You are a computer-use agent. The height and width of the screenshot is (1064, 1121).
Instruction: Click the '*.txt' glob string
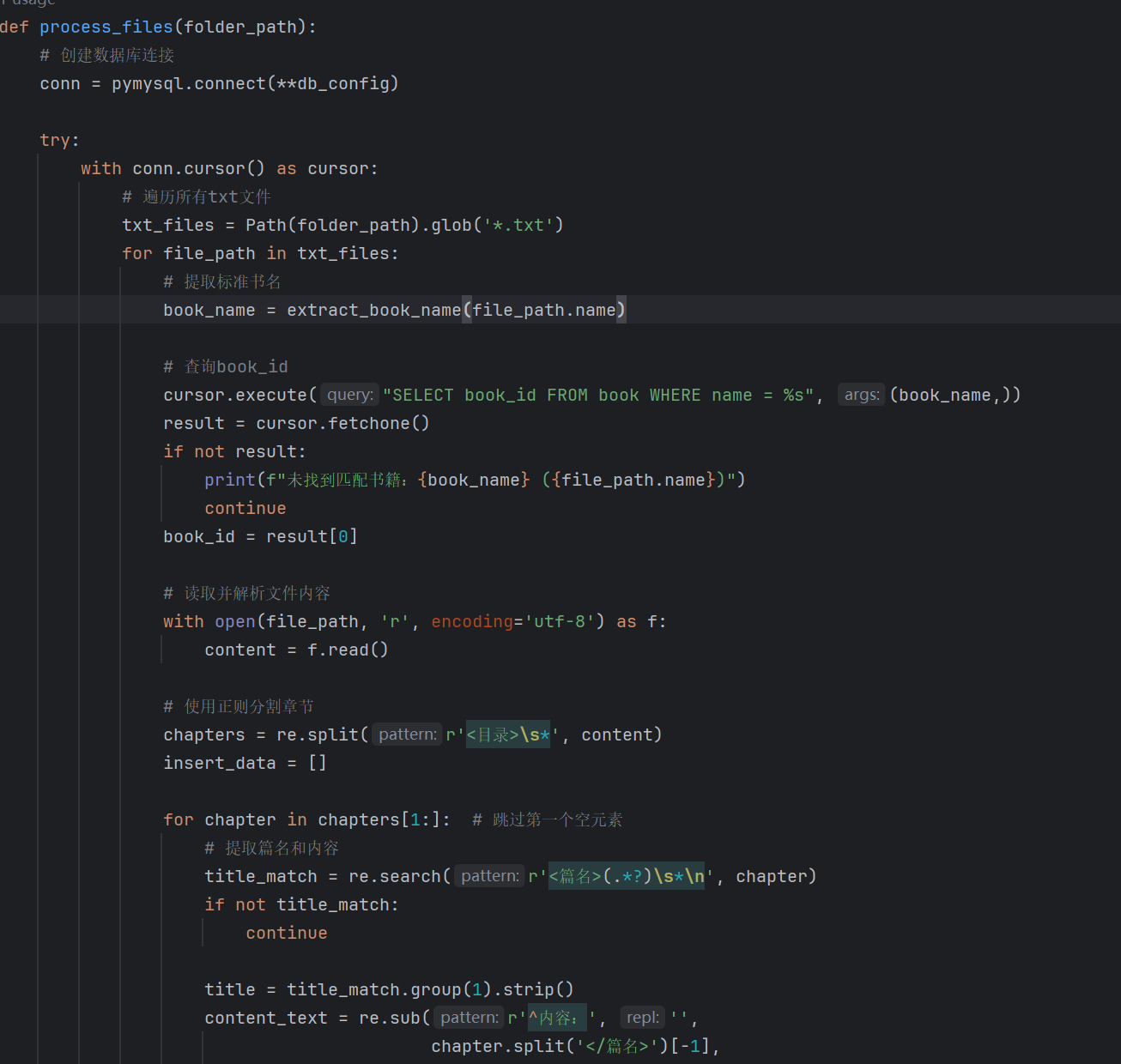click(x=518, y=225)
